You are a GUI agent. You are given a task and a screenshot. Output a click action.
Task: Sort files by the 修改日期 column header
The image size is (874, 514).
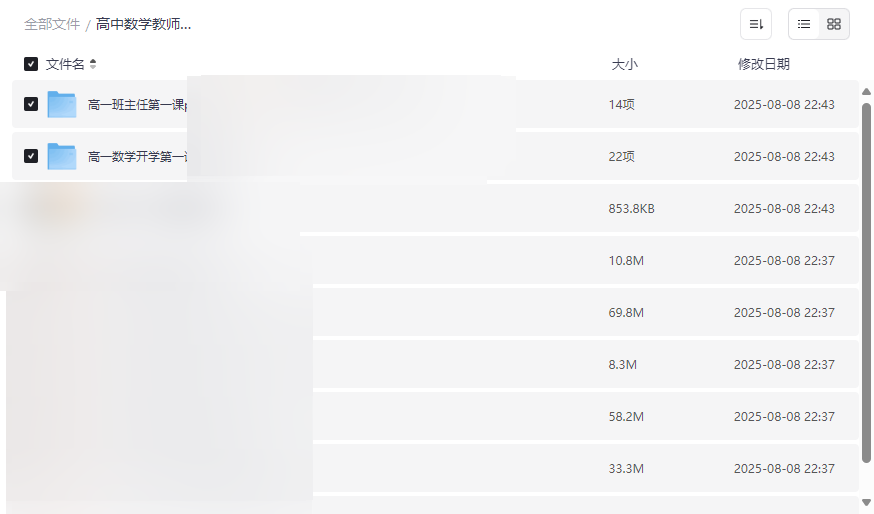click(763, 64)
